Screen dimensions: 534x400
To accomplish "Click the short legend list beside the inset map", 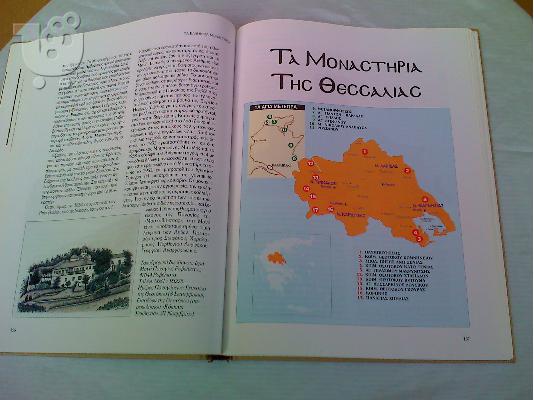I will pyautogui.click(x=339, y=119).
